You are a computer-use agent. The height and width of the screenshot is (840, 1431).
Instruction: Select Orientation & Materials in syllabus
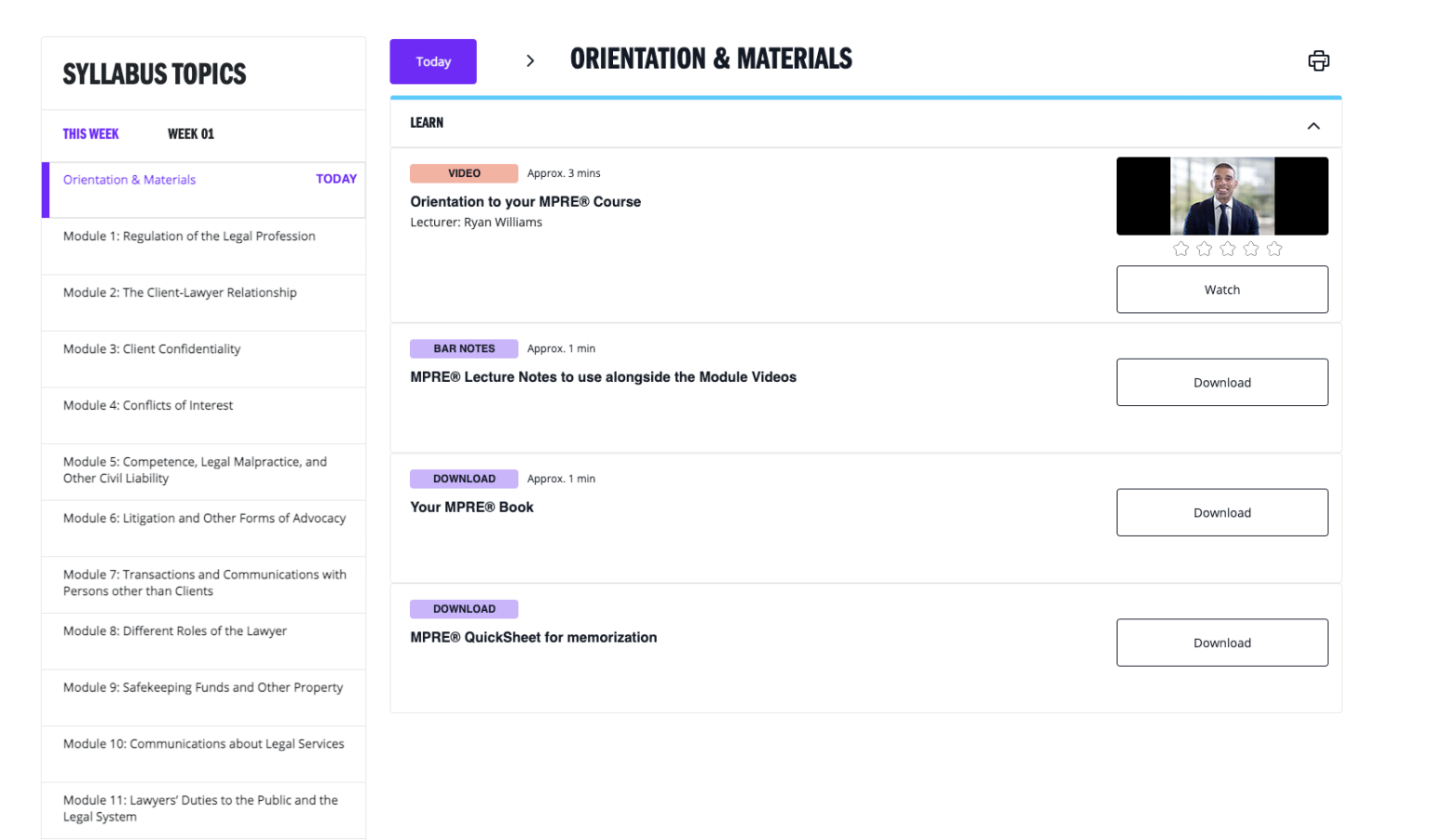click(x=129, y=180)
